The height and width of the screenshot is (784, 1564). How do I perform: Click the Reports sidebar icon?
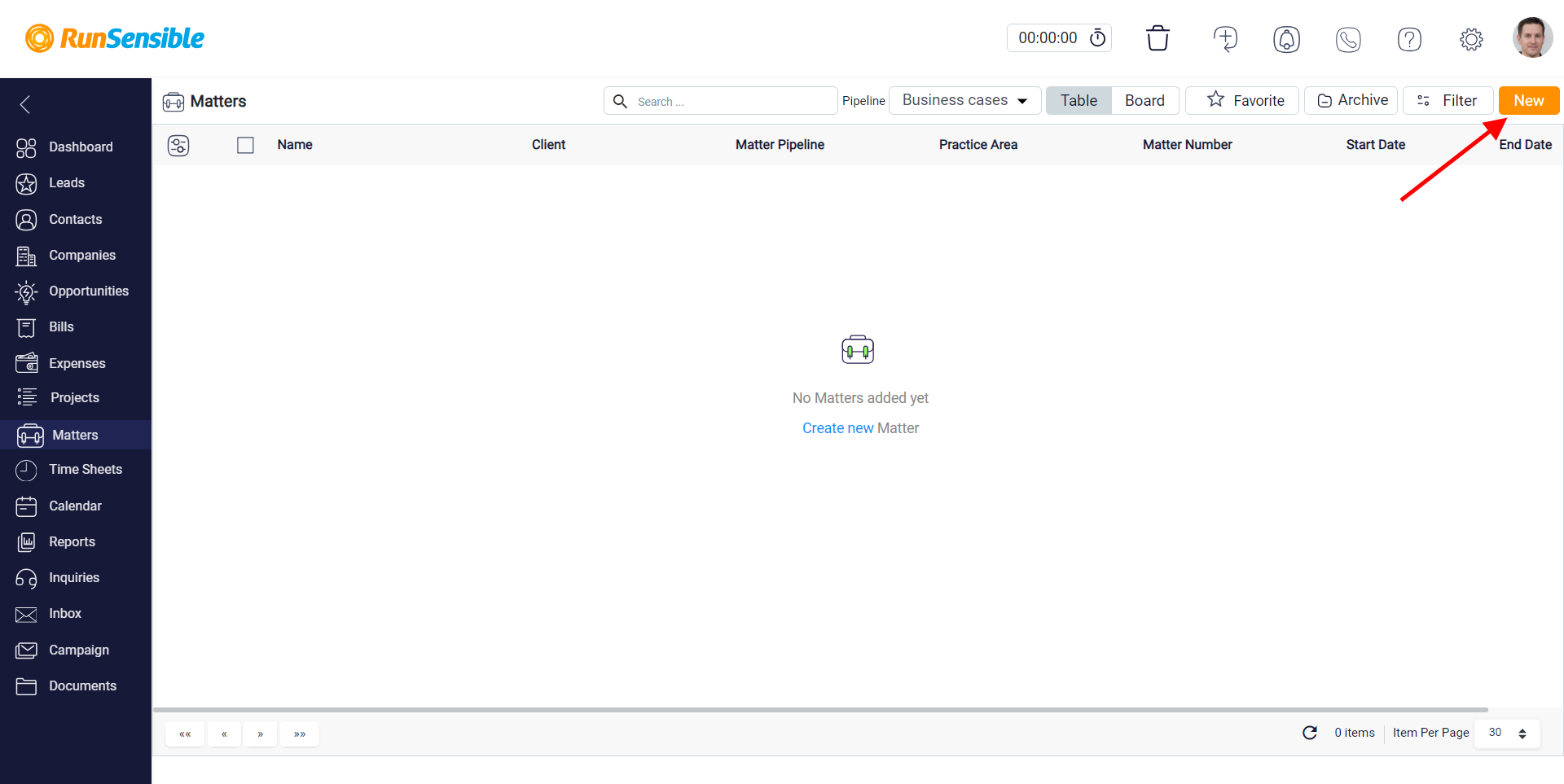(26, 541)
